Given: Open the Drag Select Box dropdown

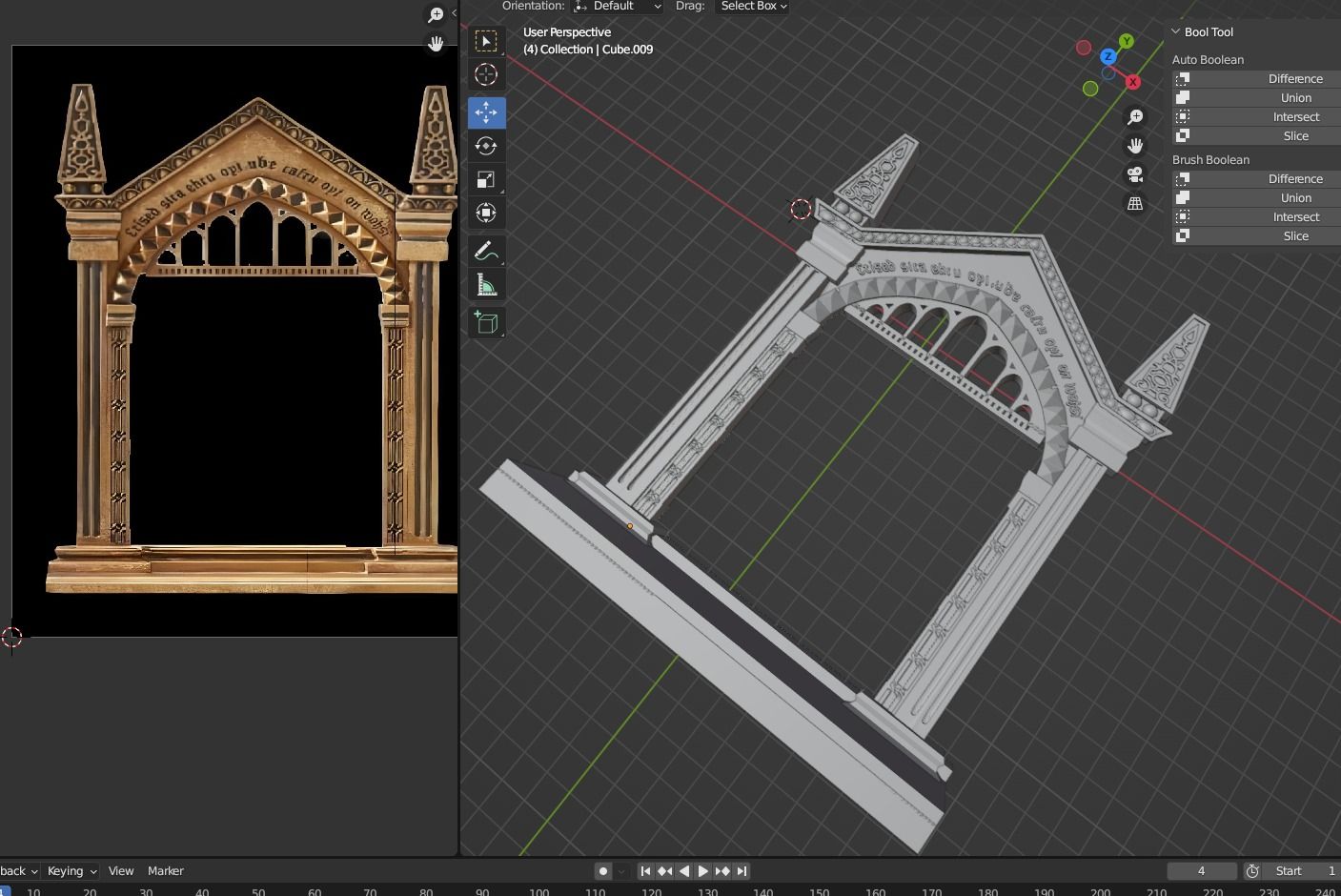Looking at the screenshot, I should (x=753, y=7).
